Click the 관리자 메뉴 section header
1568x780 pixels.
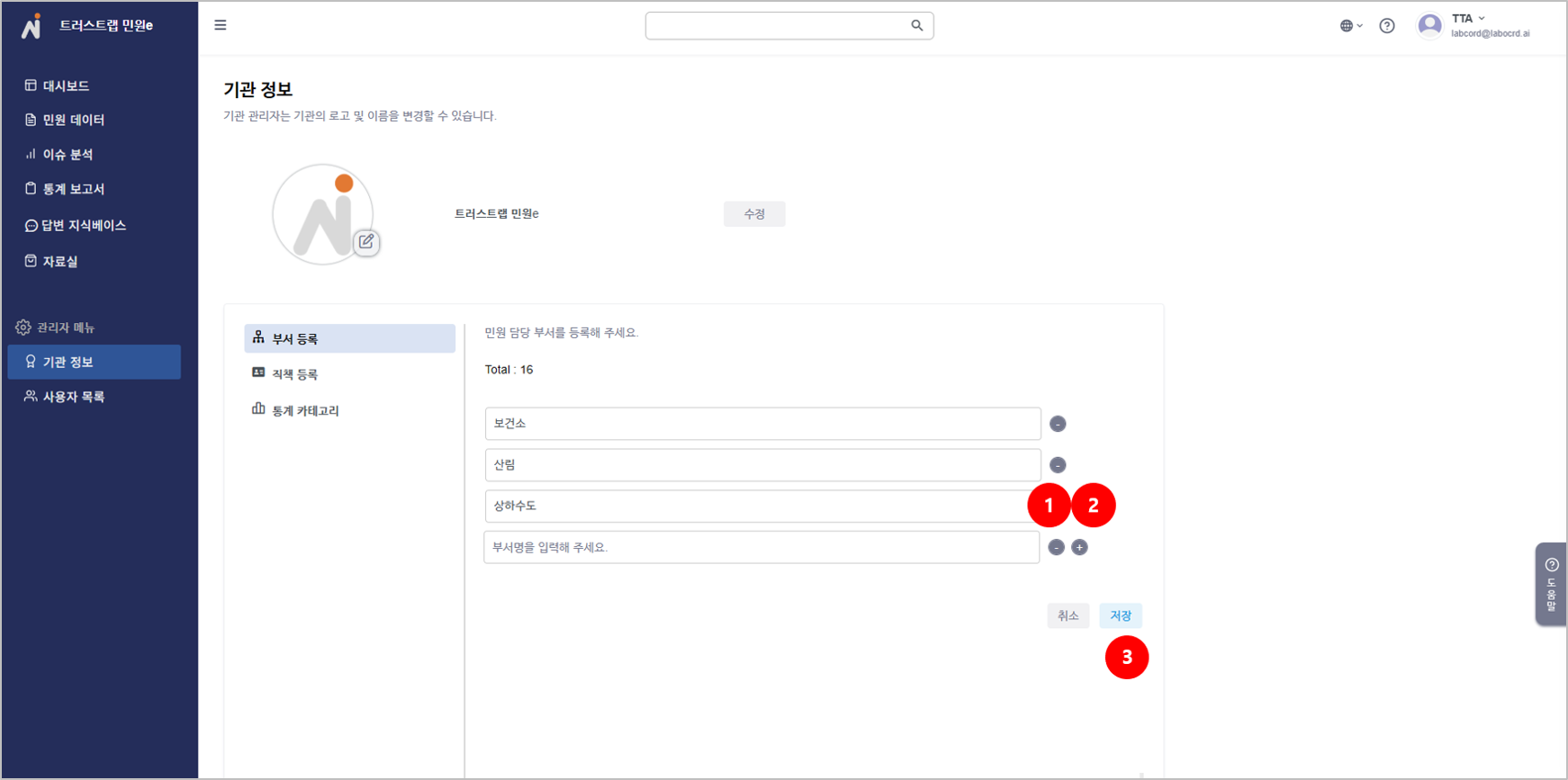55,327
